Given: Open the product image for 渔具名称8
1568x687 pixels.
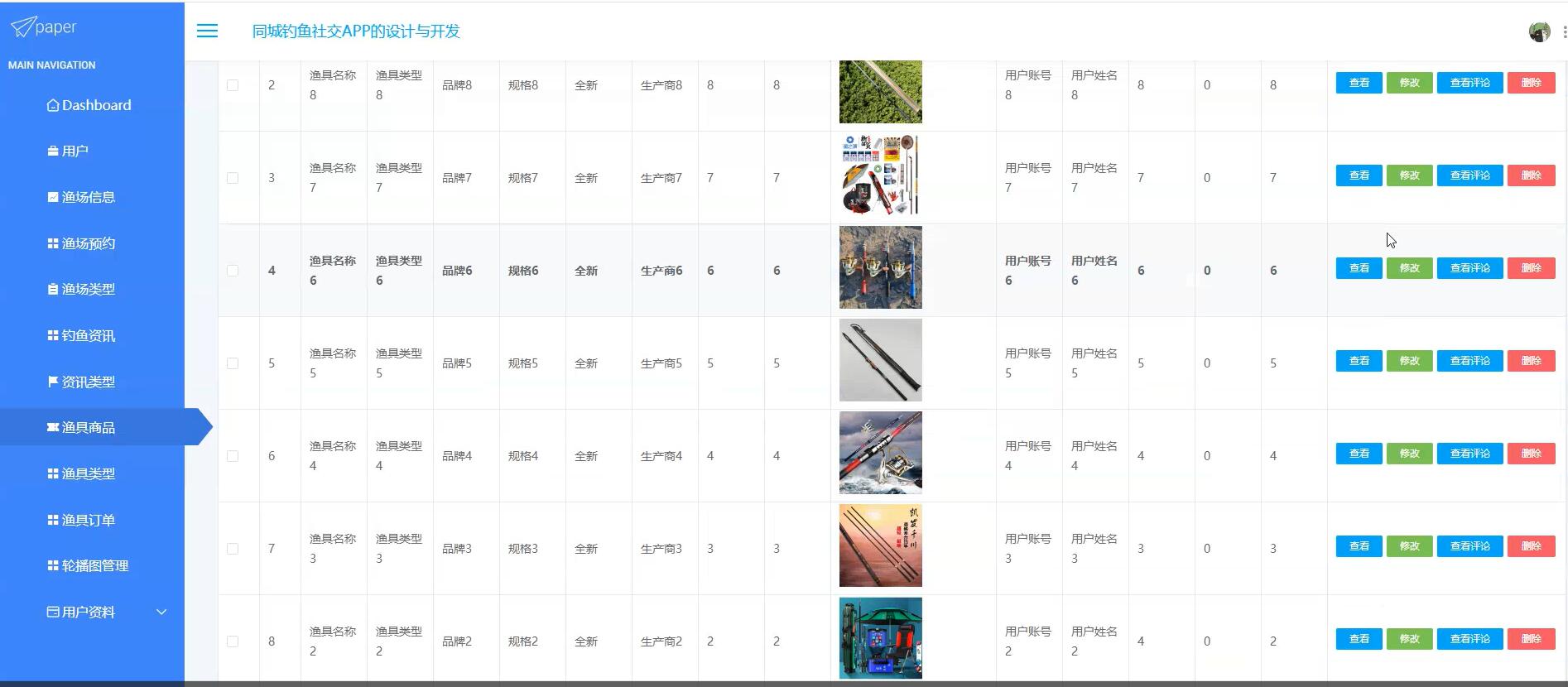Looking at the screenshot, I should tap(880, 91).
